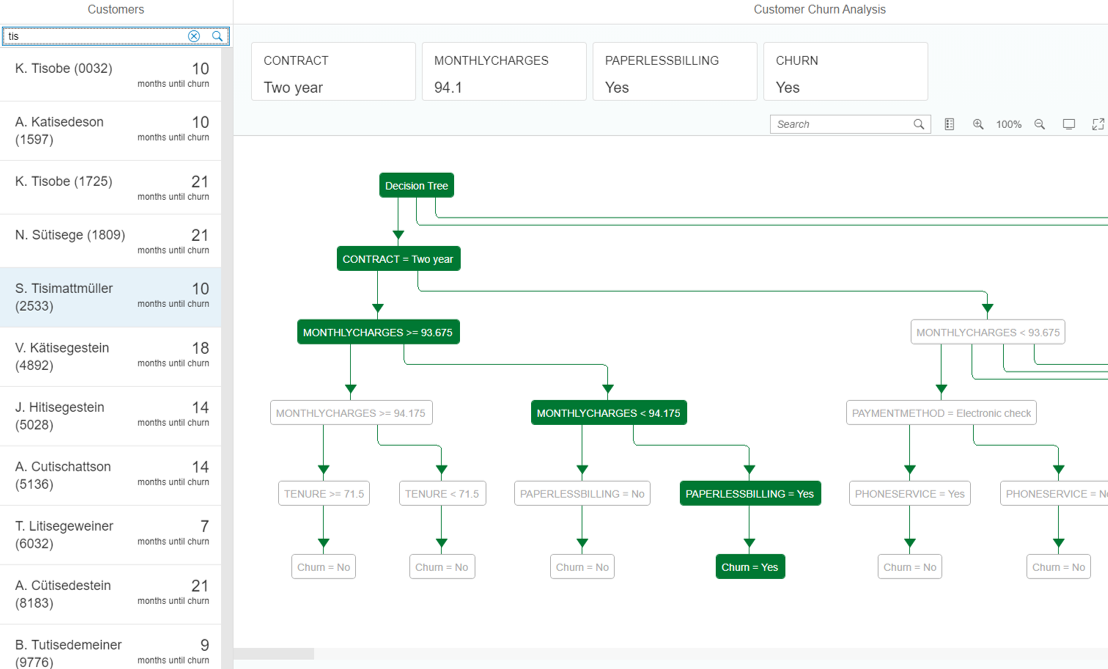Open the graph legend icon
This screenshot has height=669, width=1108.
(x=949, y=124)
